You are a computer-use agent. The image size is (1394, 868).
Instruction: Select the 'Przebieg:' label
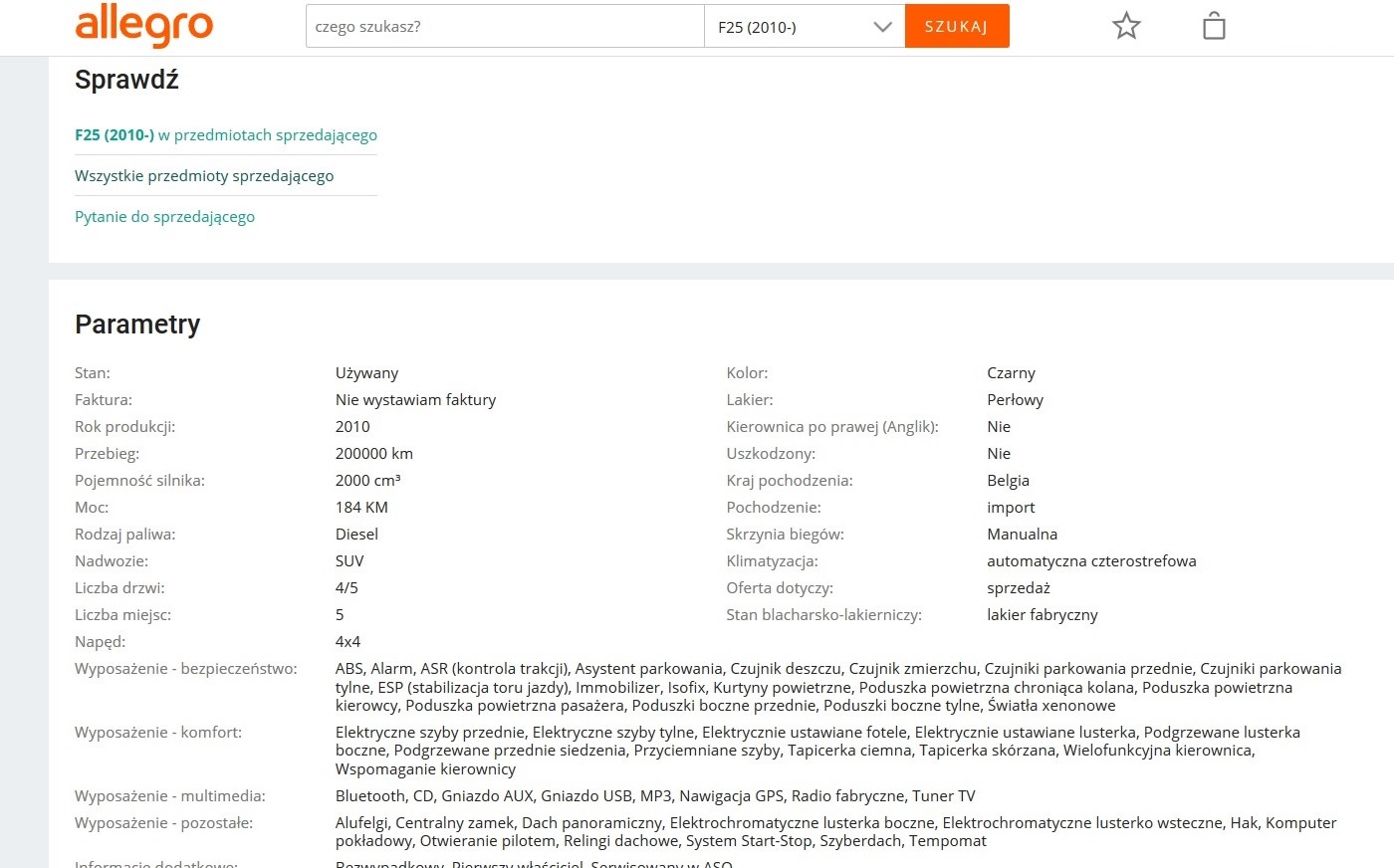(x=107, y=454)
